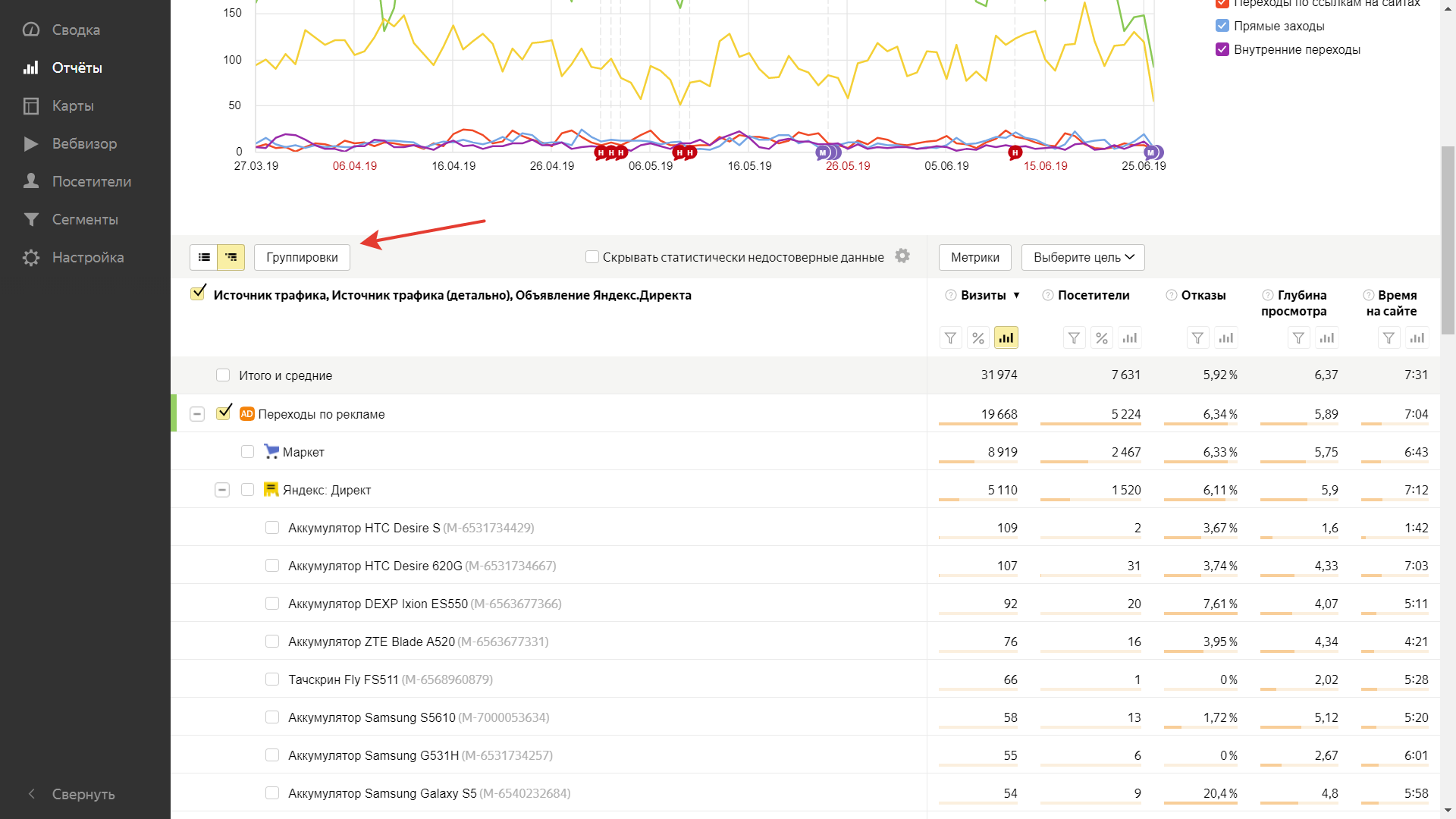Click red annotation marker near 15.06.19
This screenshot has width=1456, height=819.
coord(1015,152)
